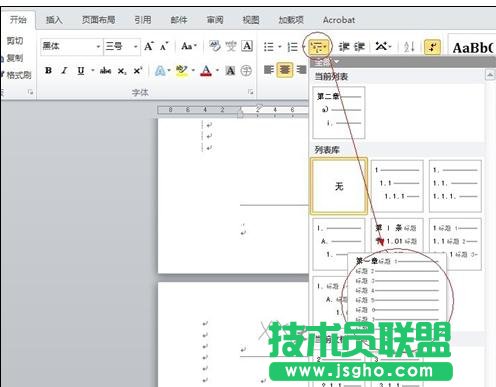This screenshot has width=496, height=387.
Task: Toggle italic formatting
Action: (64, 71)
